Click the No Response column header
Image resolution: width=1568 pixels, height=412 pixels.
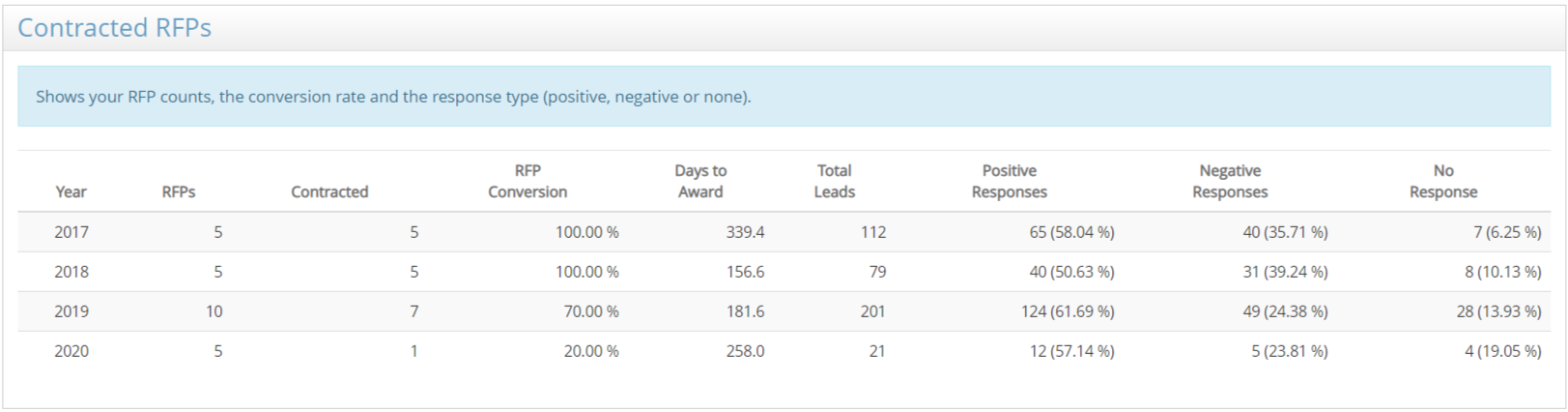[1442, 181]
